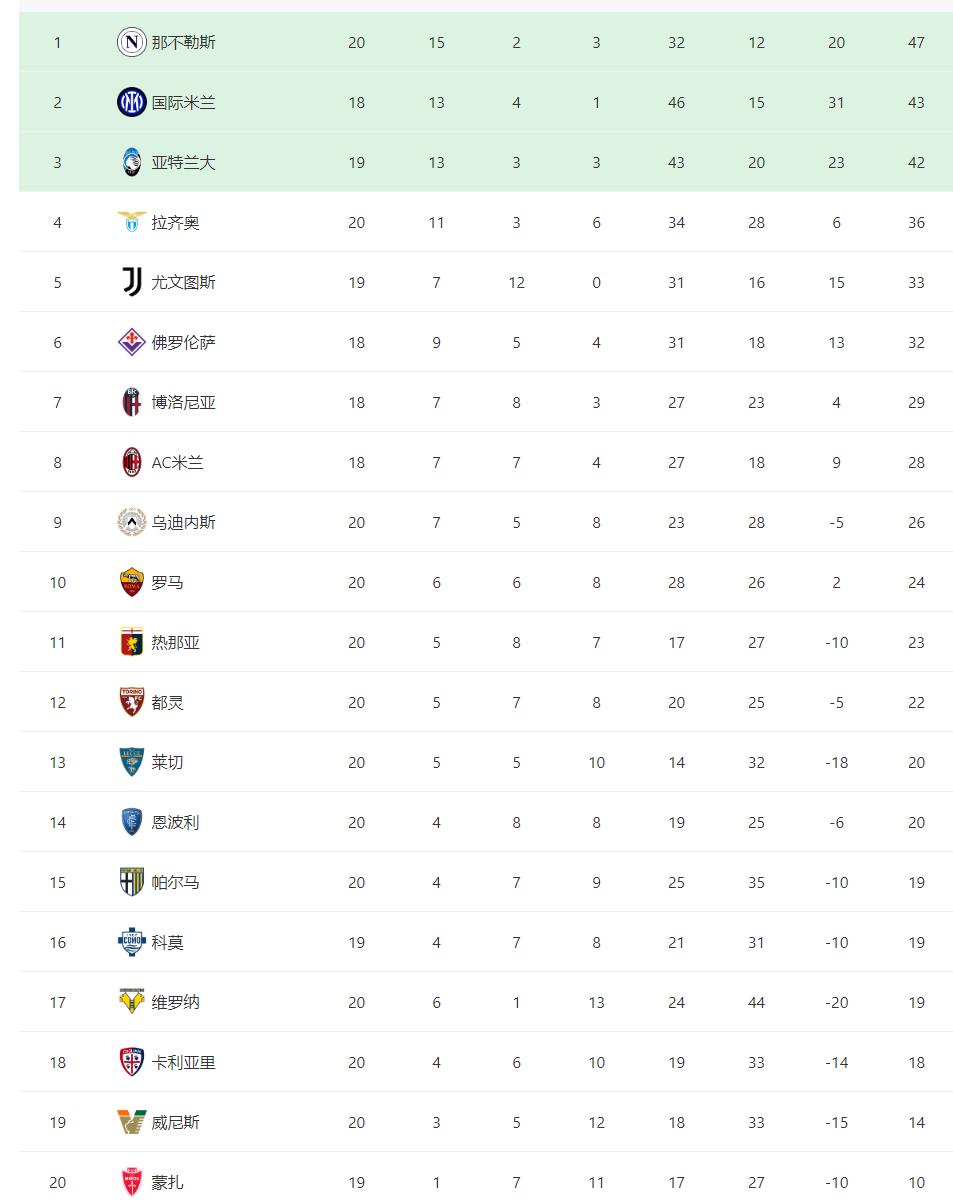This screenshot has height=1202, width=953.
Task: Click the team name 尤文图斯
Action: tap(183, 282)
